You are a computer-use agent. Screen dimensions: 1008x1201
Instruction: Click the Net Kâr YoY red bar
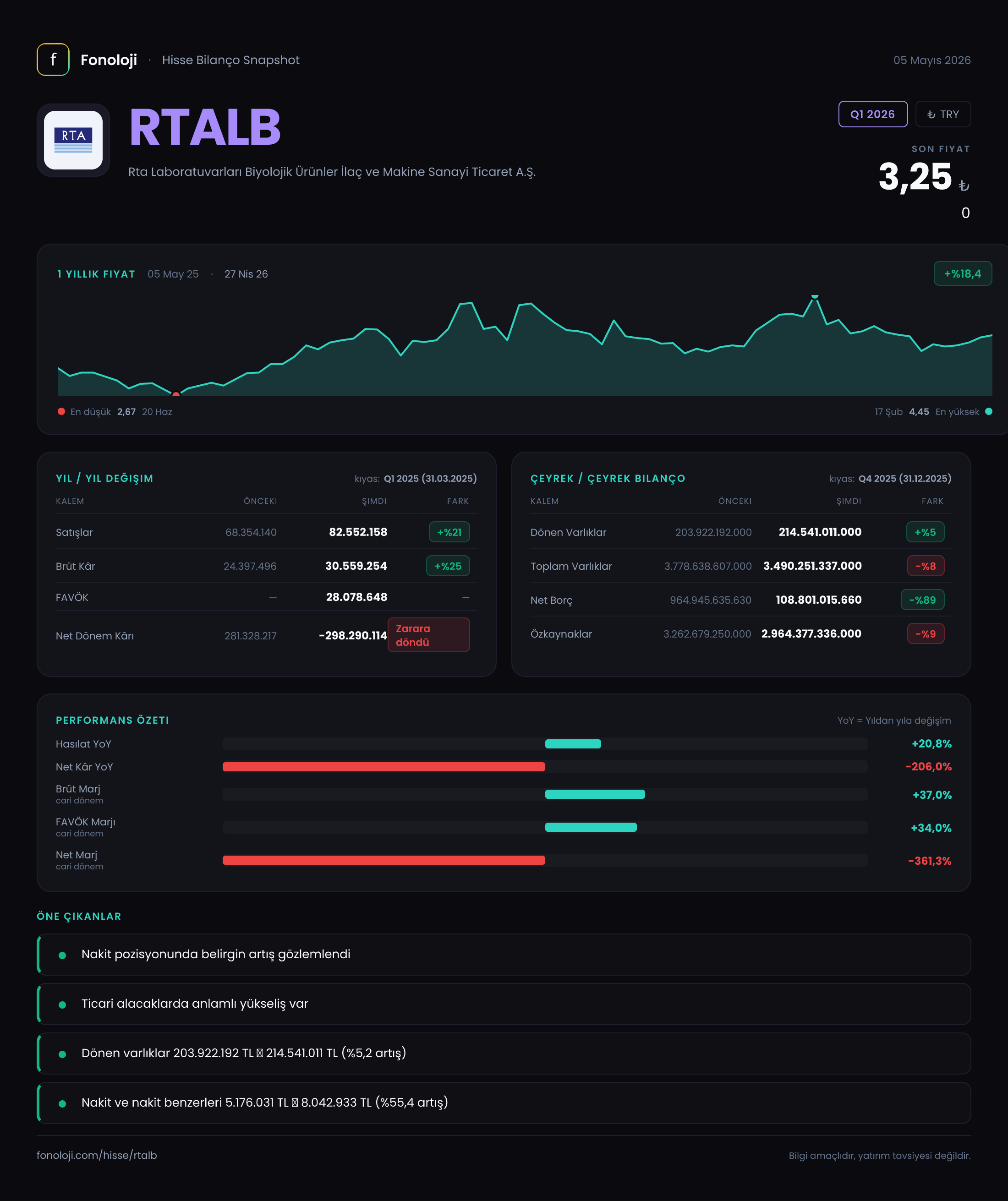(384, 767)
